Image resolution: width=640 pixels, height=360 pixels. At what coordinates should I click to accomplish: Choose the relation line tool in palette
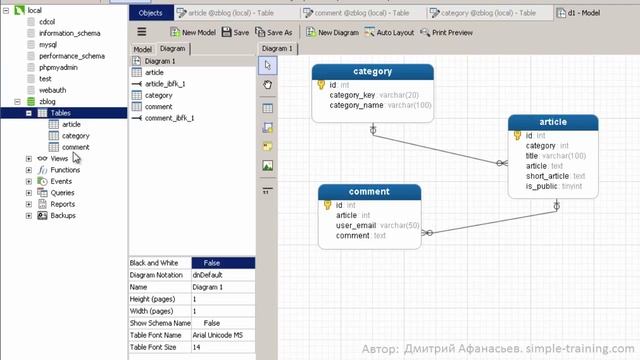tap(268, 190)
